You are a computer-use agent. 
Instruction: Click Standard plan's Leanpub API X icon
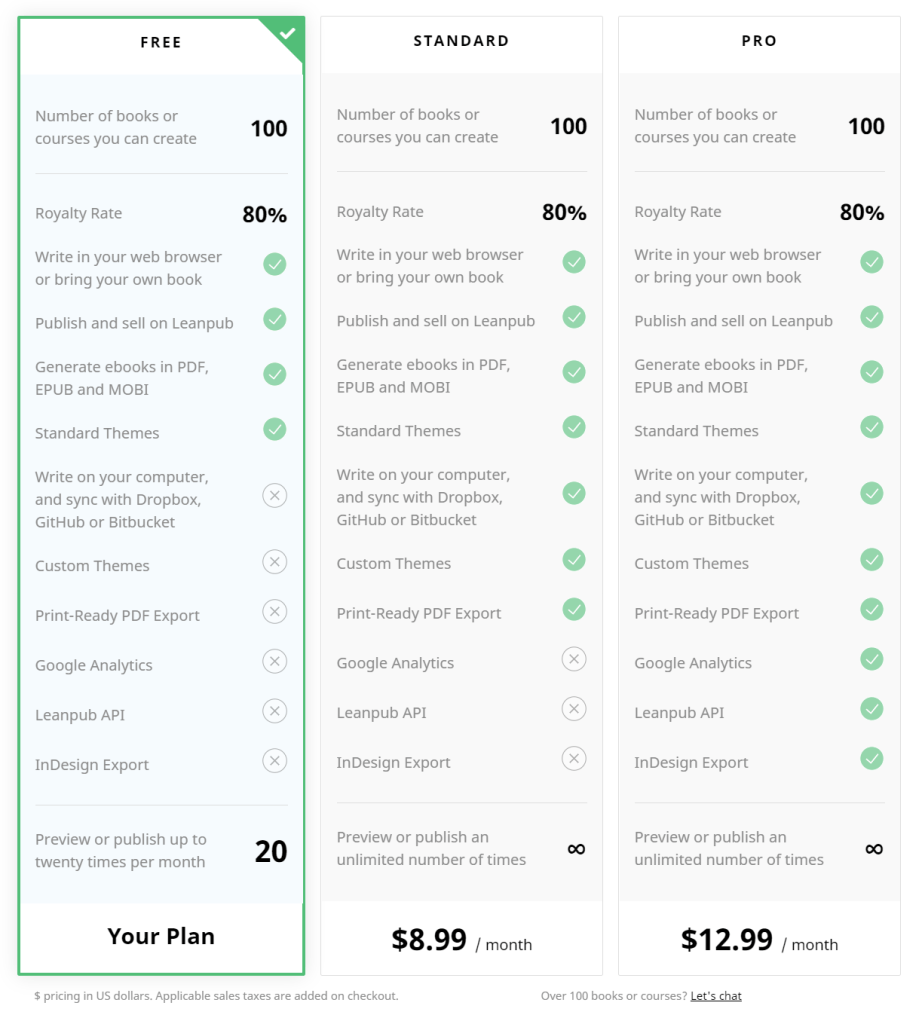573,709
